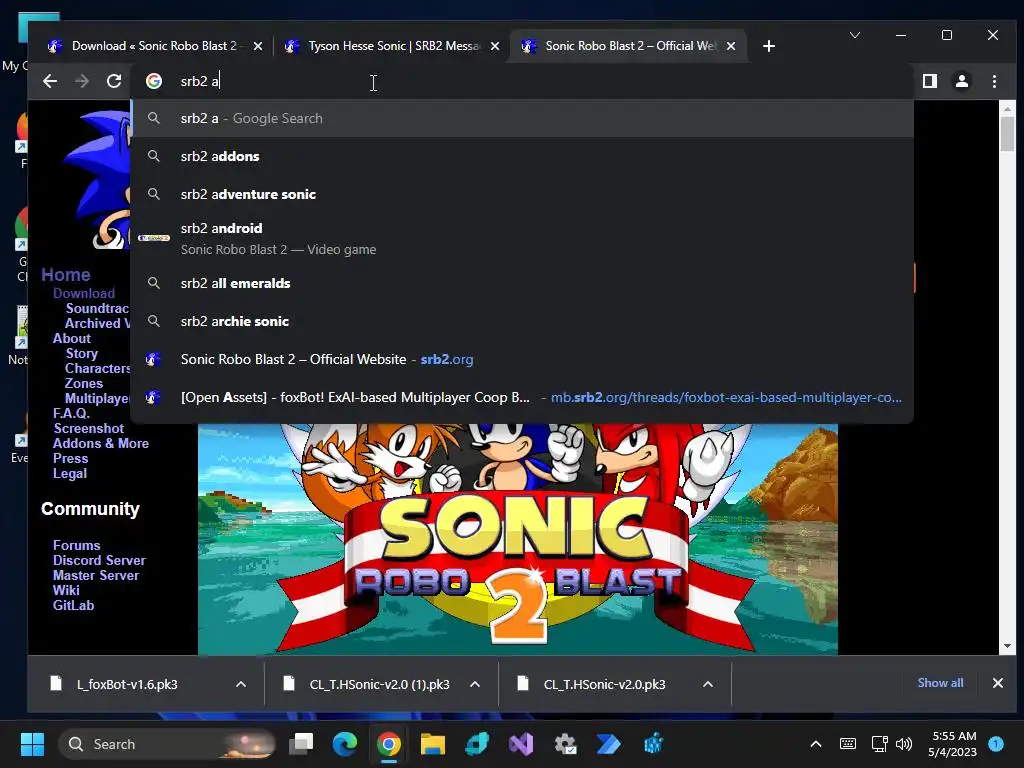Open Chrome's three-dot menu
The image size is (1024, 768).
pyautogui.click(x=994, y=81)
